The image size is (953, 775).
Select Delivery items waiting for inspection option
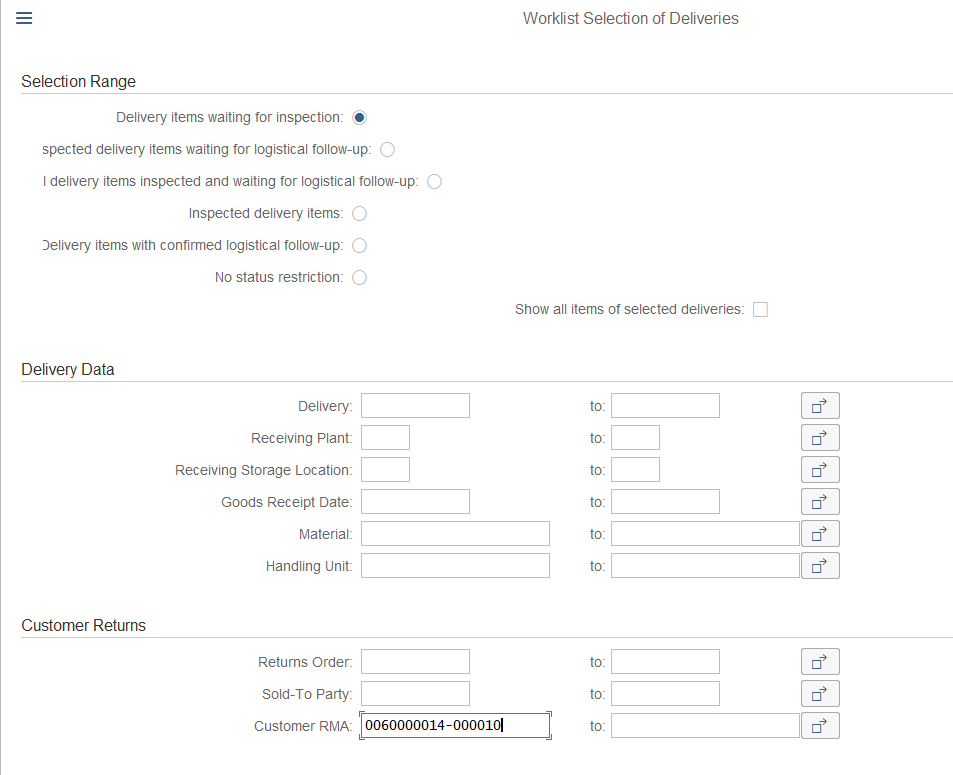359,117
